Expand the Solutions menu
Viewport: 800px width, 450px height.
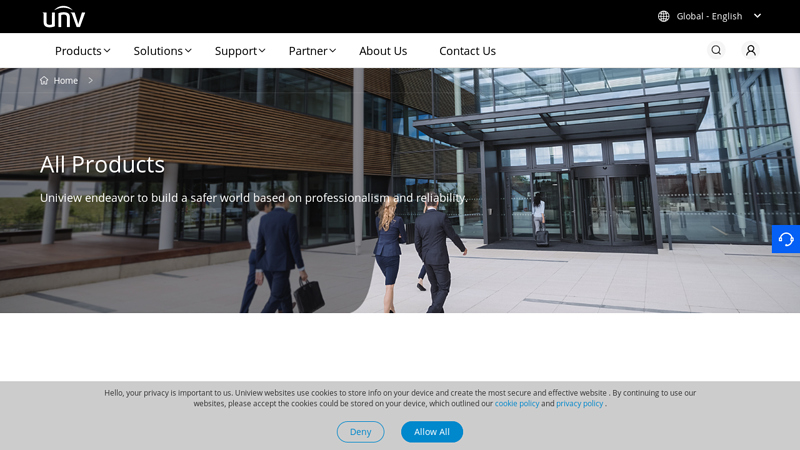tap(162, 51)
